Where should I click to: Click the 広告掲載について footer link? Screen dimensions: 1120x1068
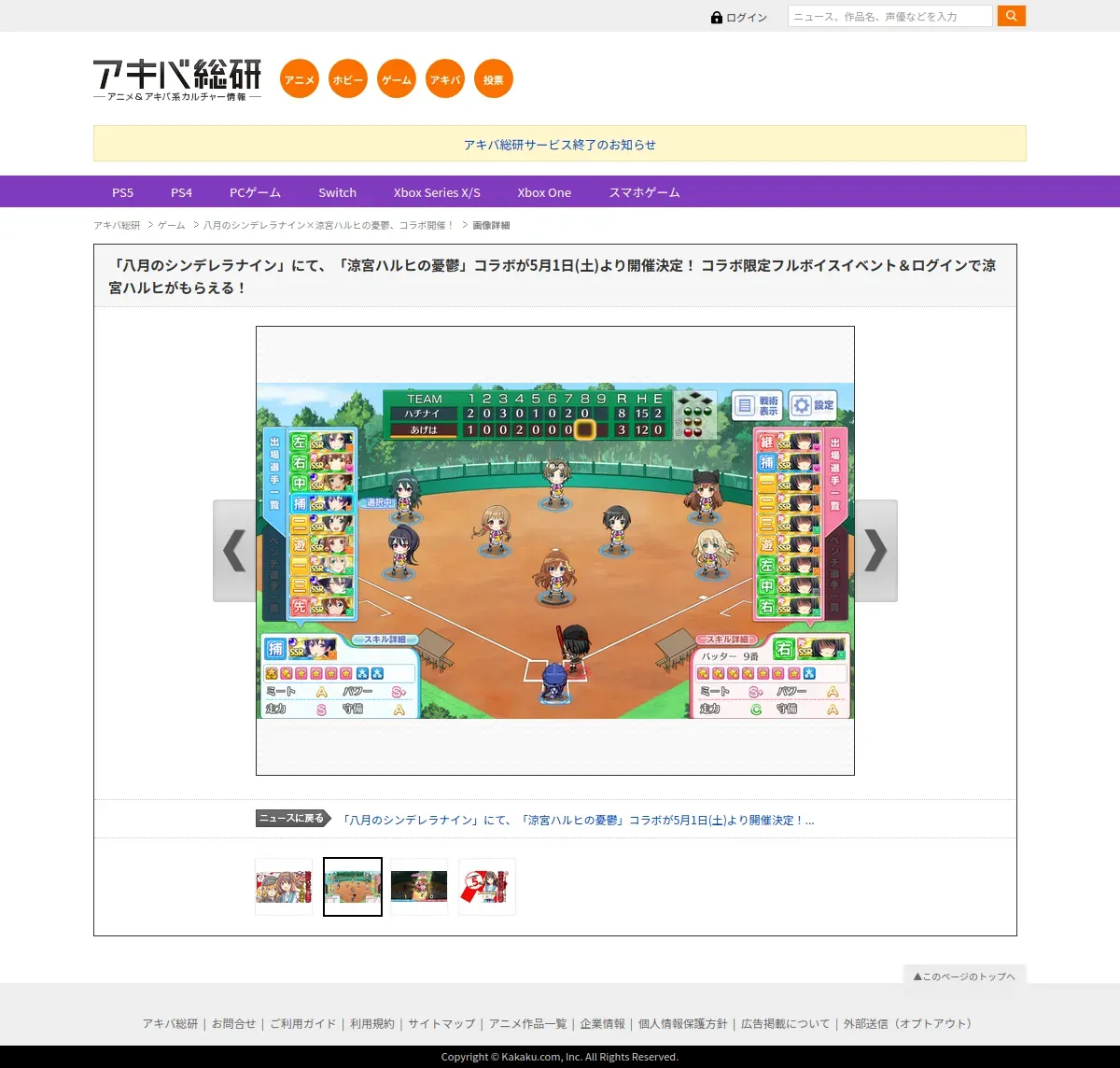(785, 1023)
